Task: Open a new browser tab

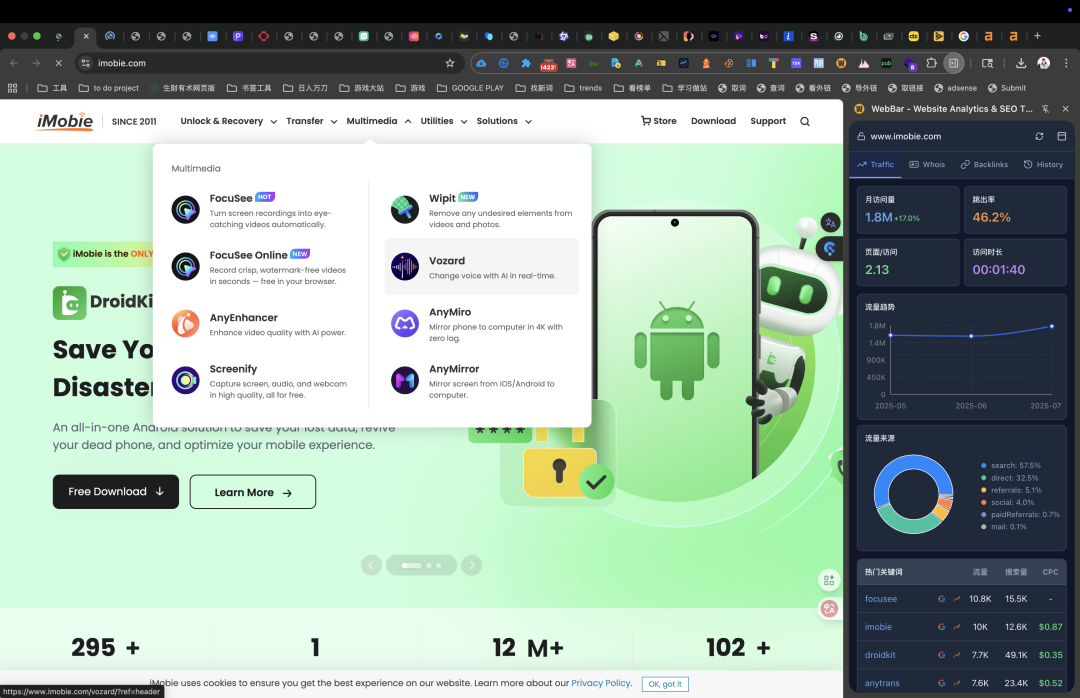Action: tap(1037, 36)
